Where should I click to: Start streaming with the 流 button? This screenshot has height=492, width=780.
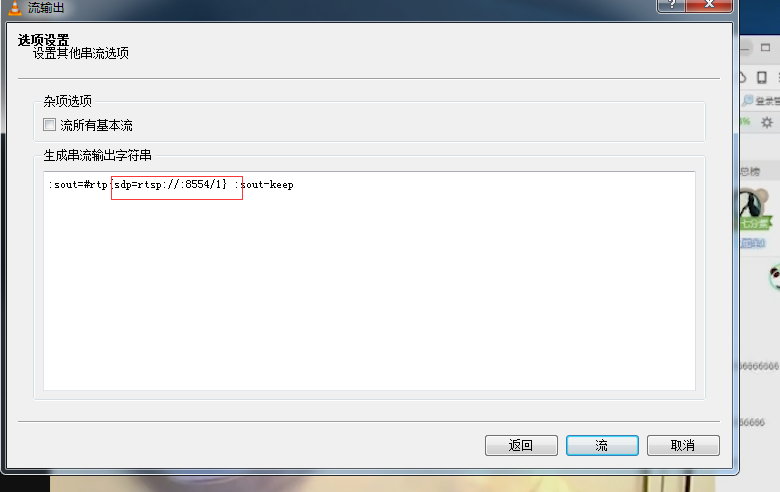tap(602, 445)
